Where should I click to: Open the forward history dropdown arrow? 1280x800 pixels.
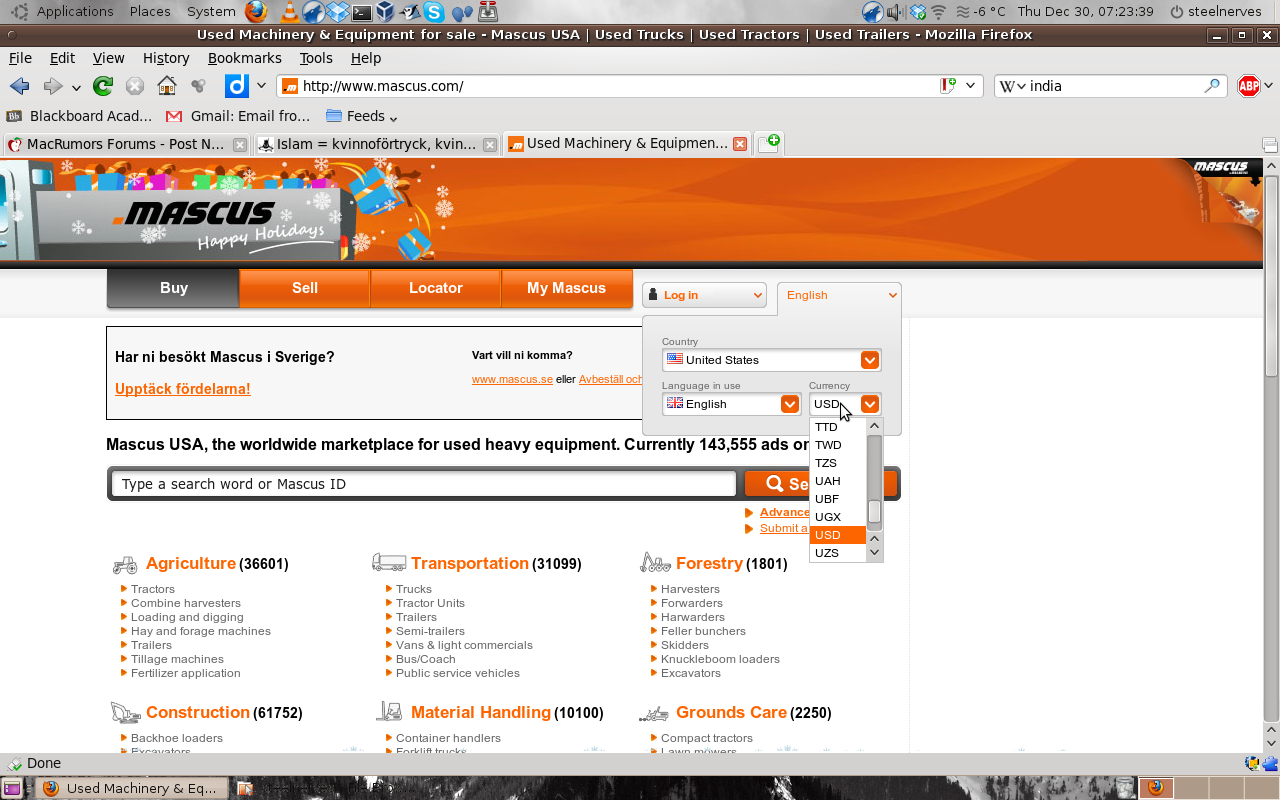pyautogui.click(x=76, y=87)
